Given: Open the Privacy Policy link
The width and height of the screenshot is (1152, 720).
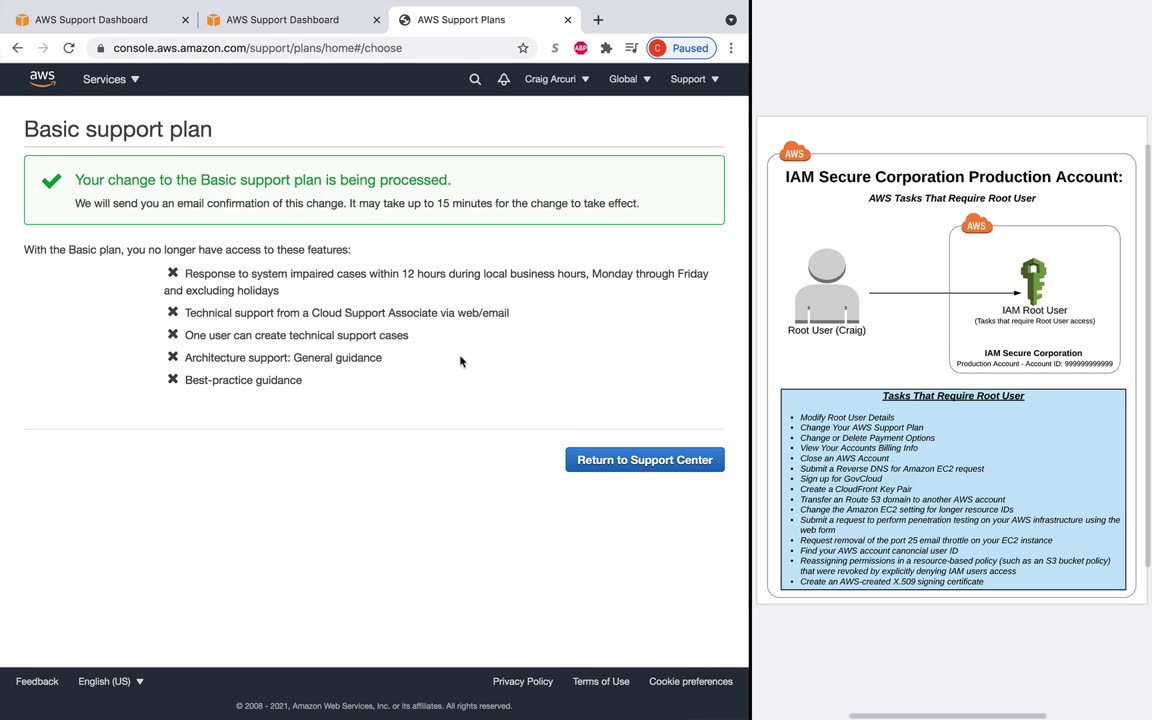Looking at the screenshot, I should [x=523, y=681].
